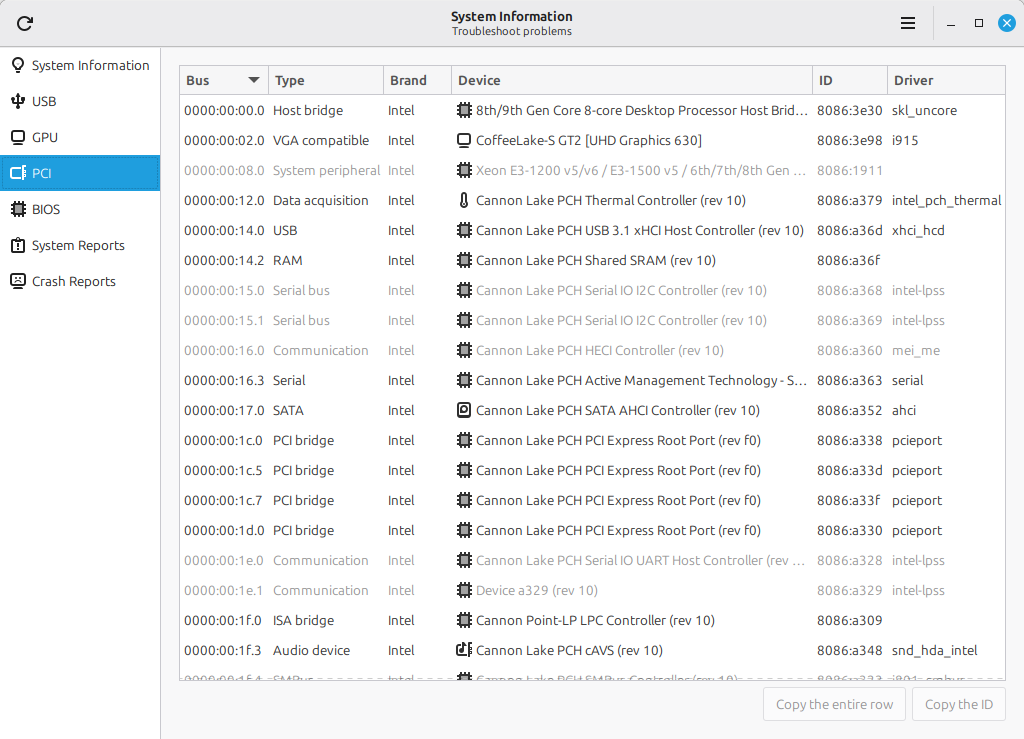1024x739 pixels.
Task: Click the chip icon beside LPC Controller
Action: pos(464,621)
